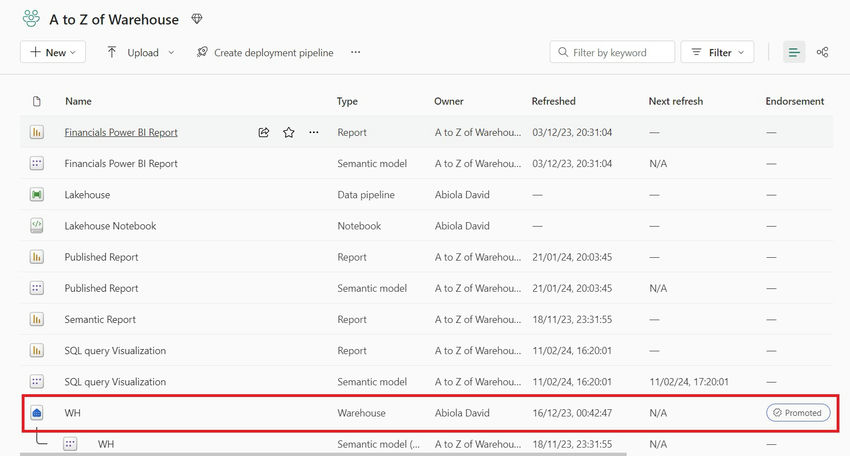Share the Financials Power BI Report

click(264, 132)
